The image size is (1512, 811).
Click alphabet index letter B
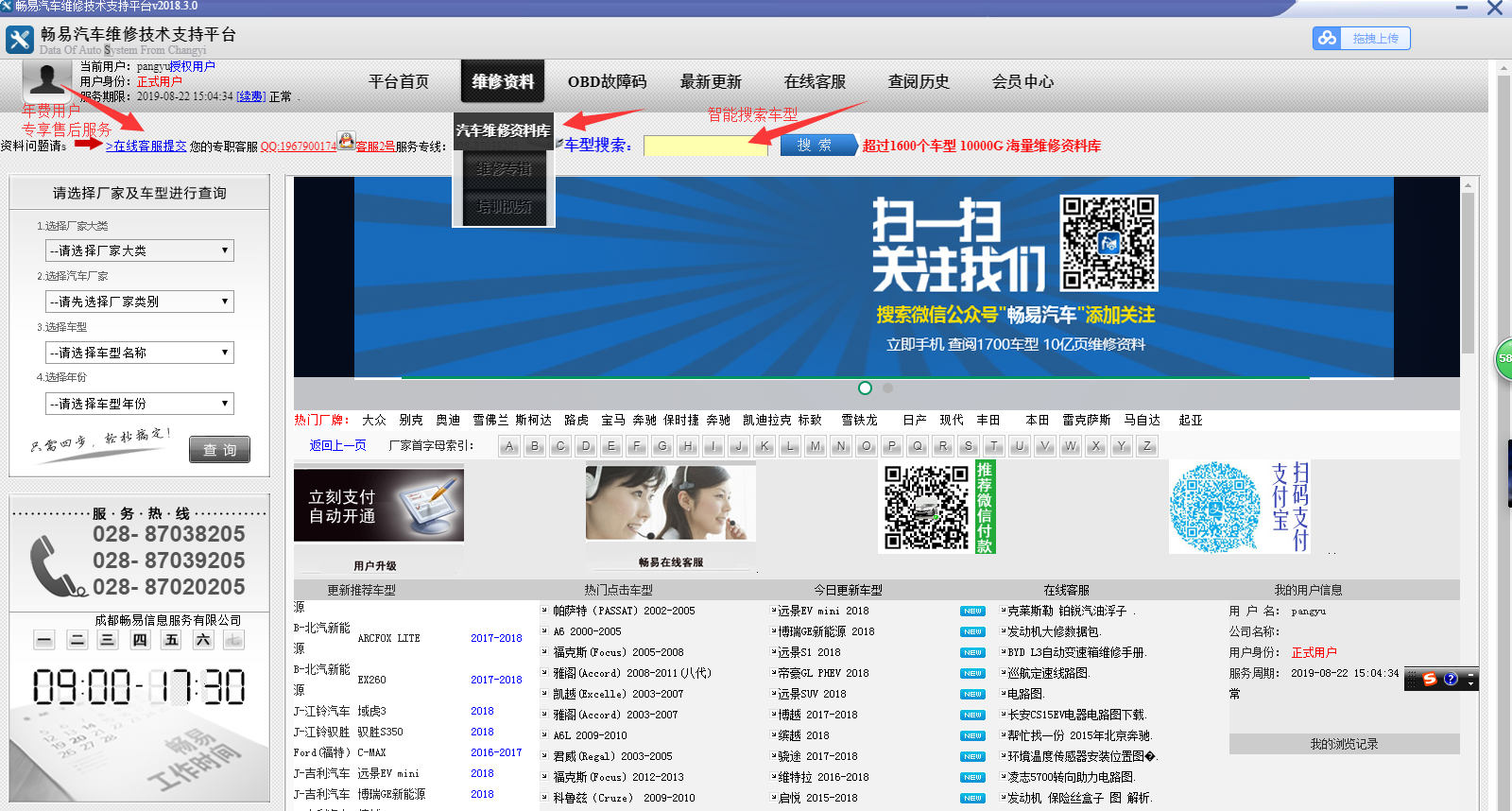pyautogui.click(x=535, y=446)
